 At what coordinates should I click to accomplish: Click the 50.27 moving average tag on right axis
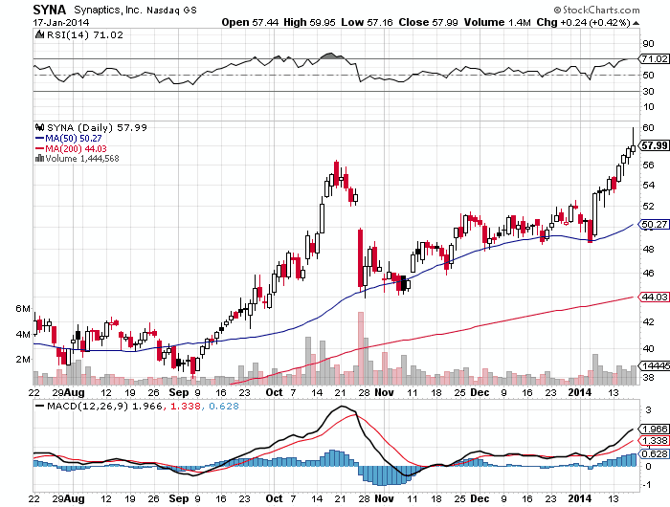pyautogui.click(x=654, y=224)
